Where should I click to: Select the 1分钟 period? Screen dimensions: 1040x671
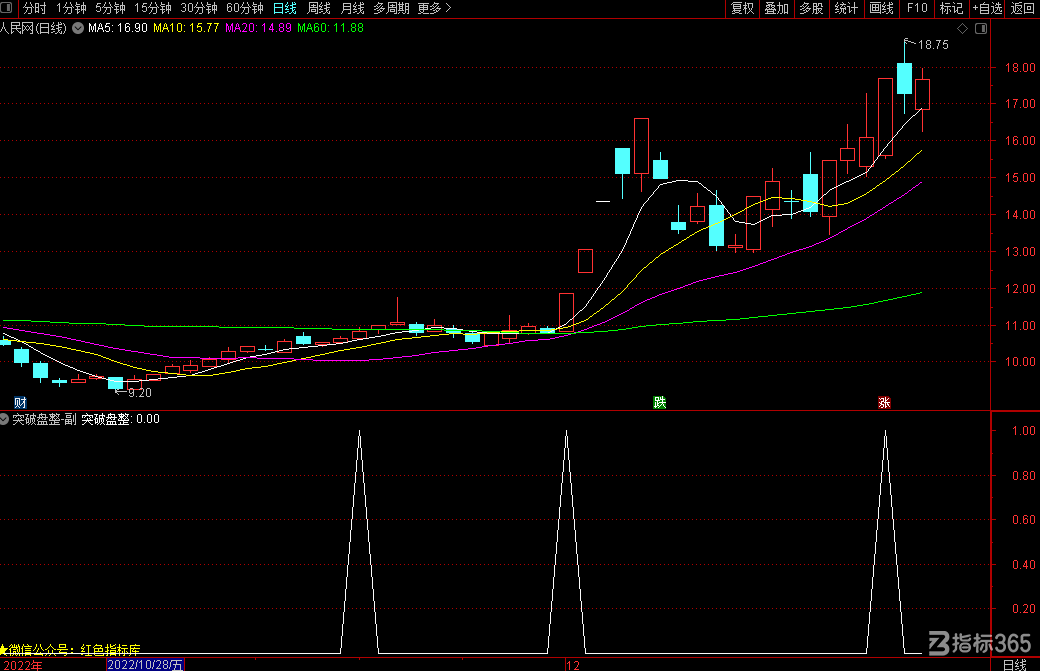[x=71, y=8]
